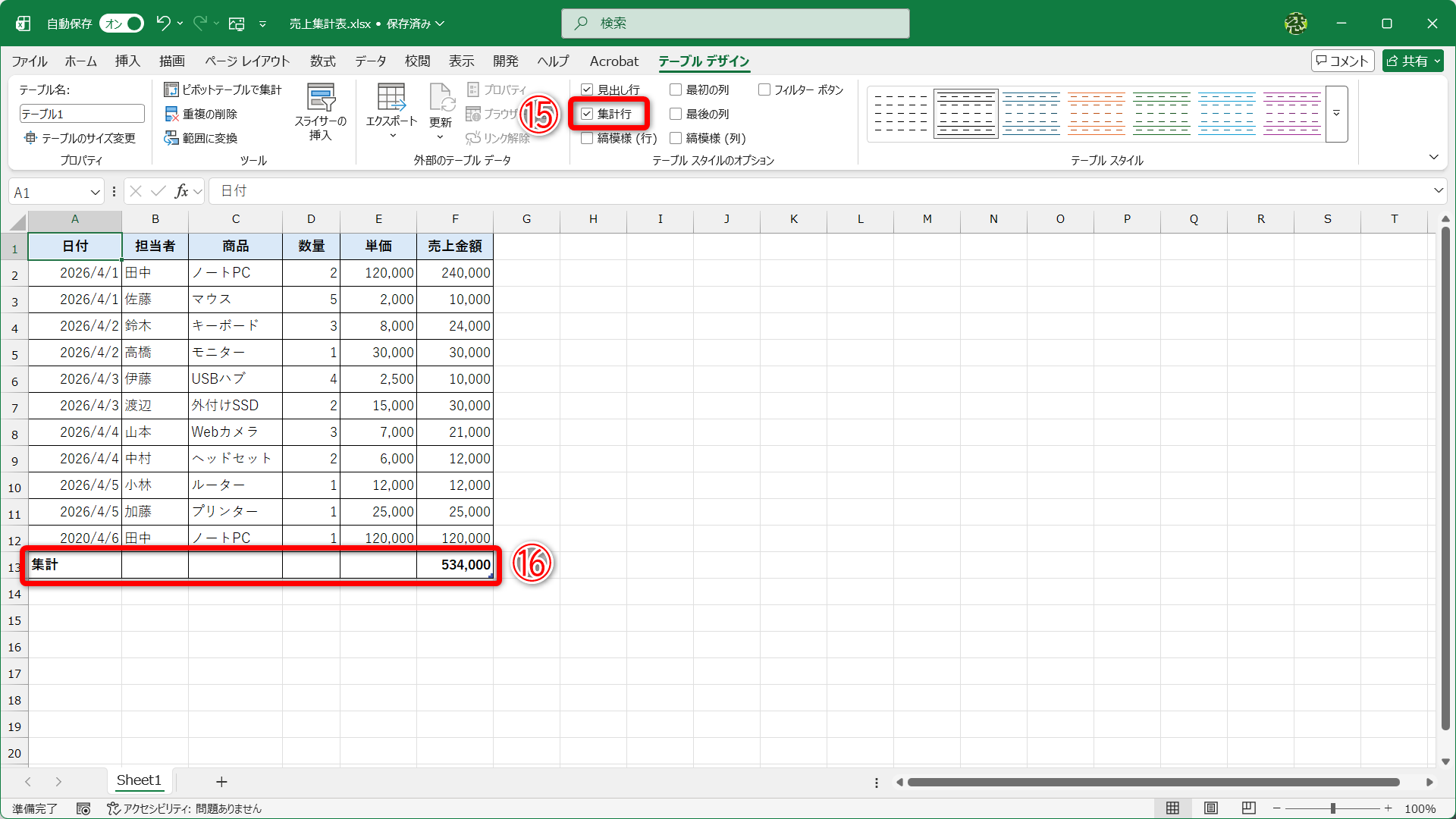Open the Name Box dropdown arrow
The image size is (1456, 819).
pyautogui.click(x=96, y=193)
